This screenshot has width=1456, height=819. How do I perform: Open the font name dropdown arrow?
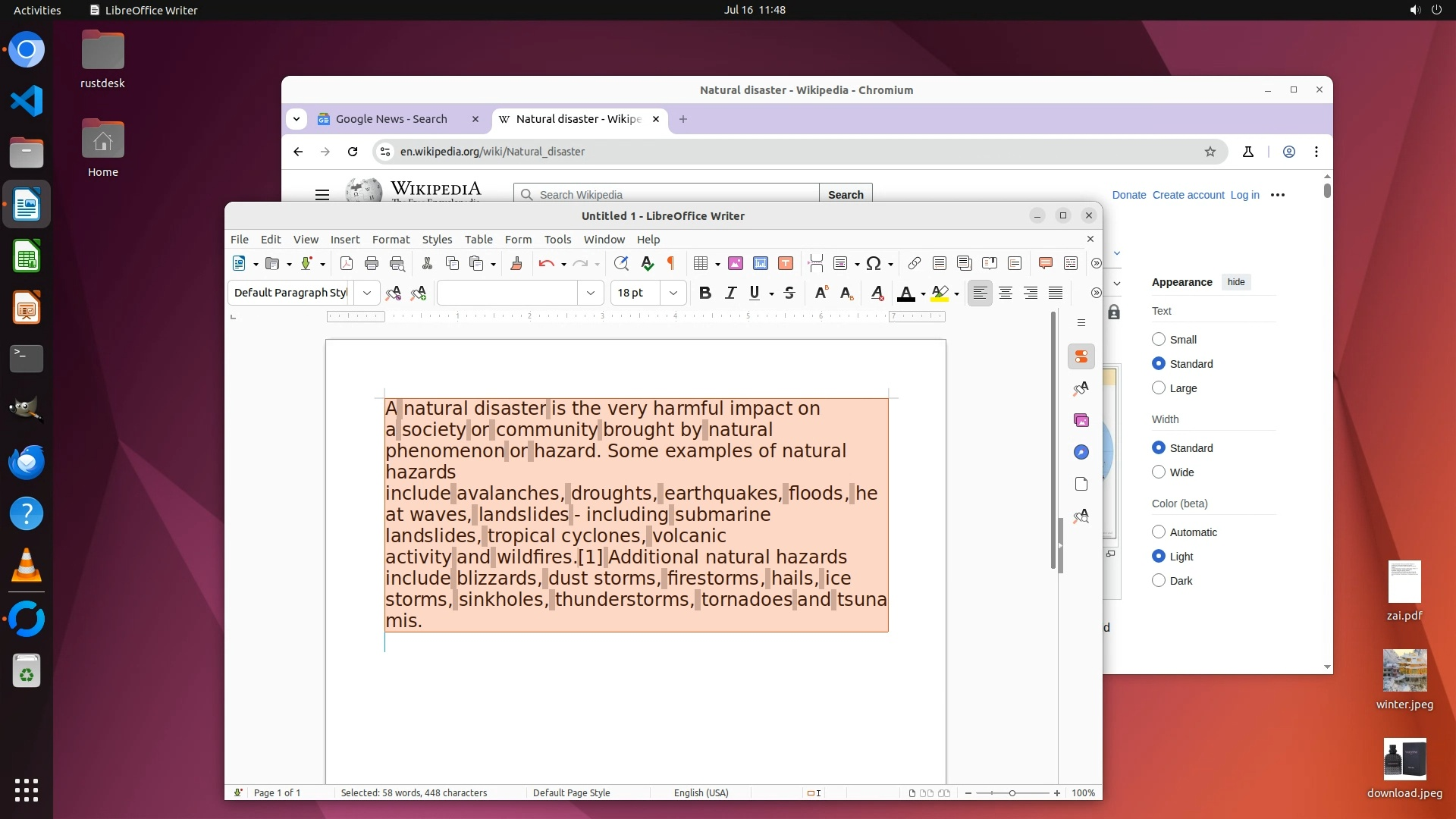pyautogui.click(x=590, y=293)
